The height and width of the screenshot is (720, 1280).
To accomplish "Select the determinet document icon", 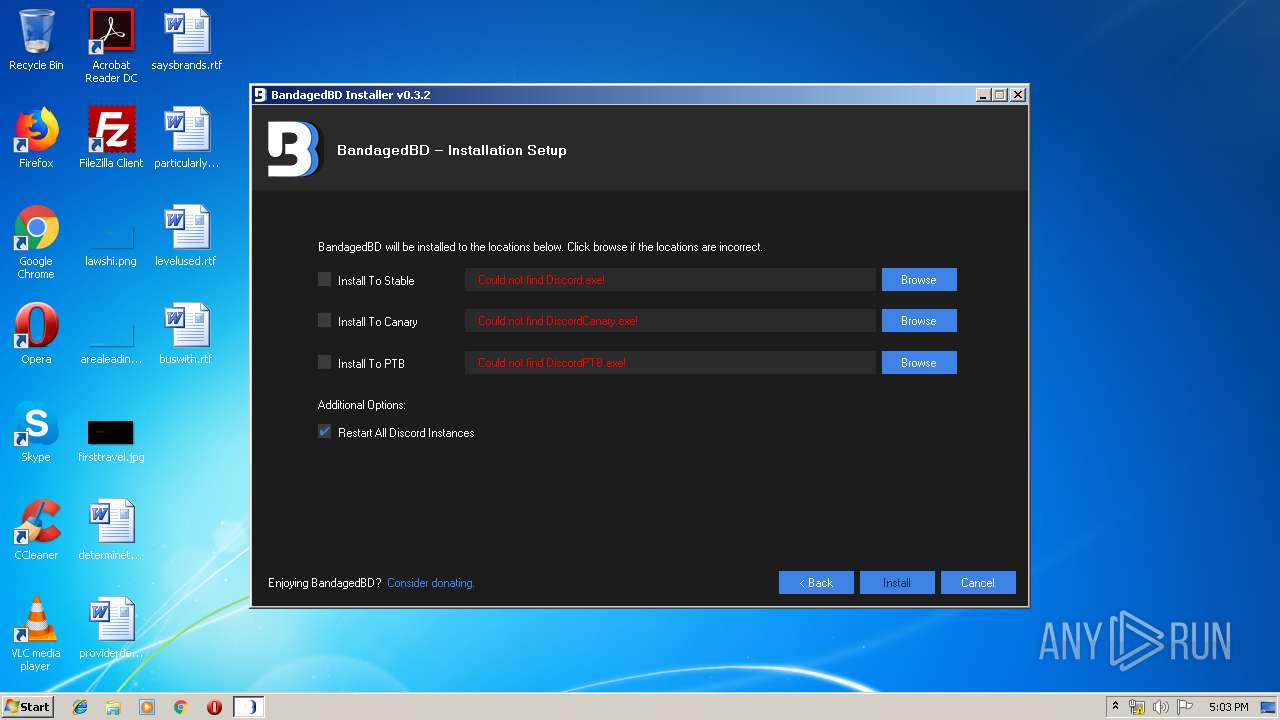I will [x=111, y=530].
